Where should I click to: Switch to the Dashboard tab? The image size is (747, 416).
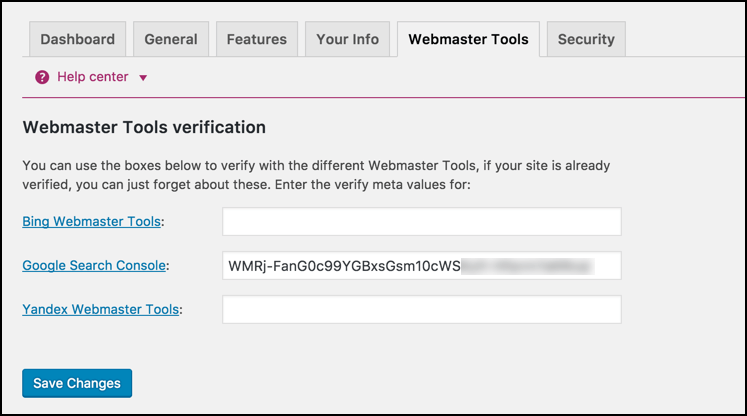(78, 39)
